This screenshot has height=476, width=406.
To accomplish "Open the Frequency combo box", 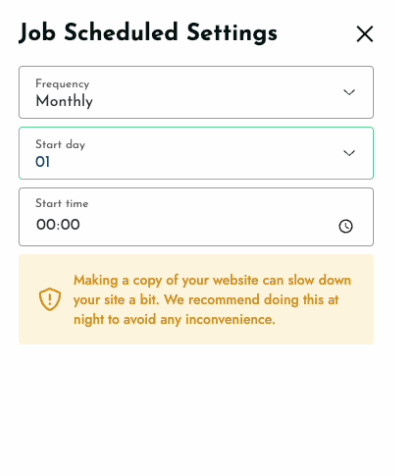I will coord(196,92).
